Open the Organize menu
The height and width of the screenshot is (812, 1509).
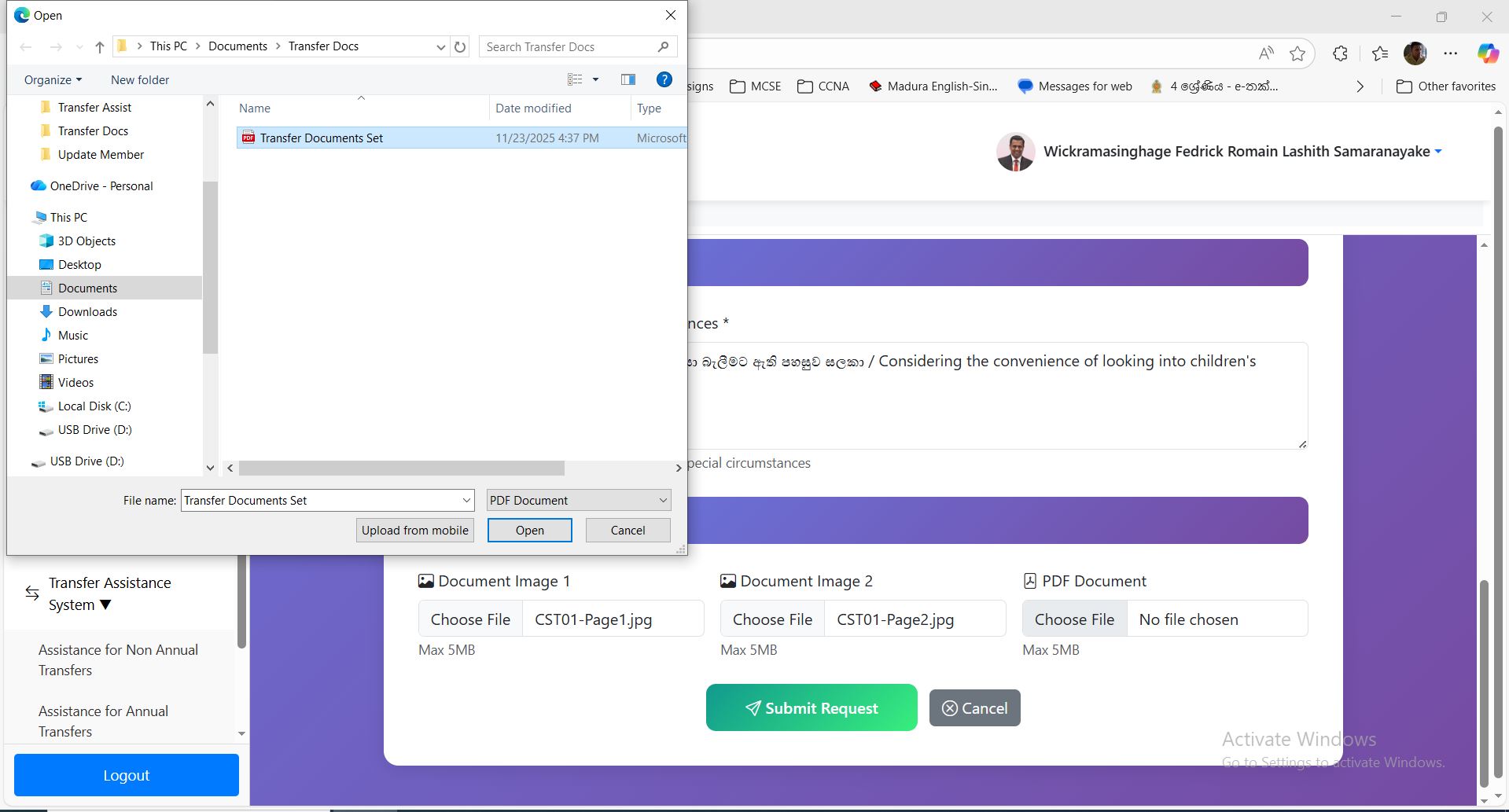coord(53,80)
